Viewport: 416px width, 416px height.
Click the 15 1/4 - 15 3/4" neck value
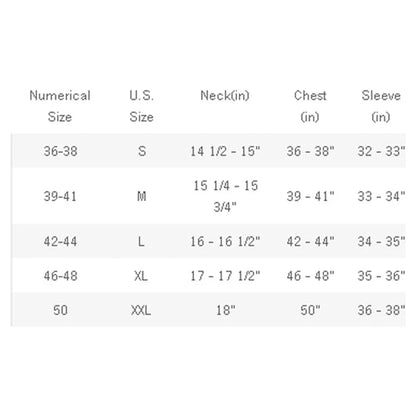[226, 196]
